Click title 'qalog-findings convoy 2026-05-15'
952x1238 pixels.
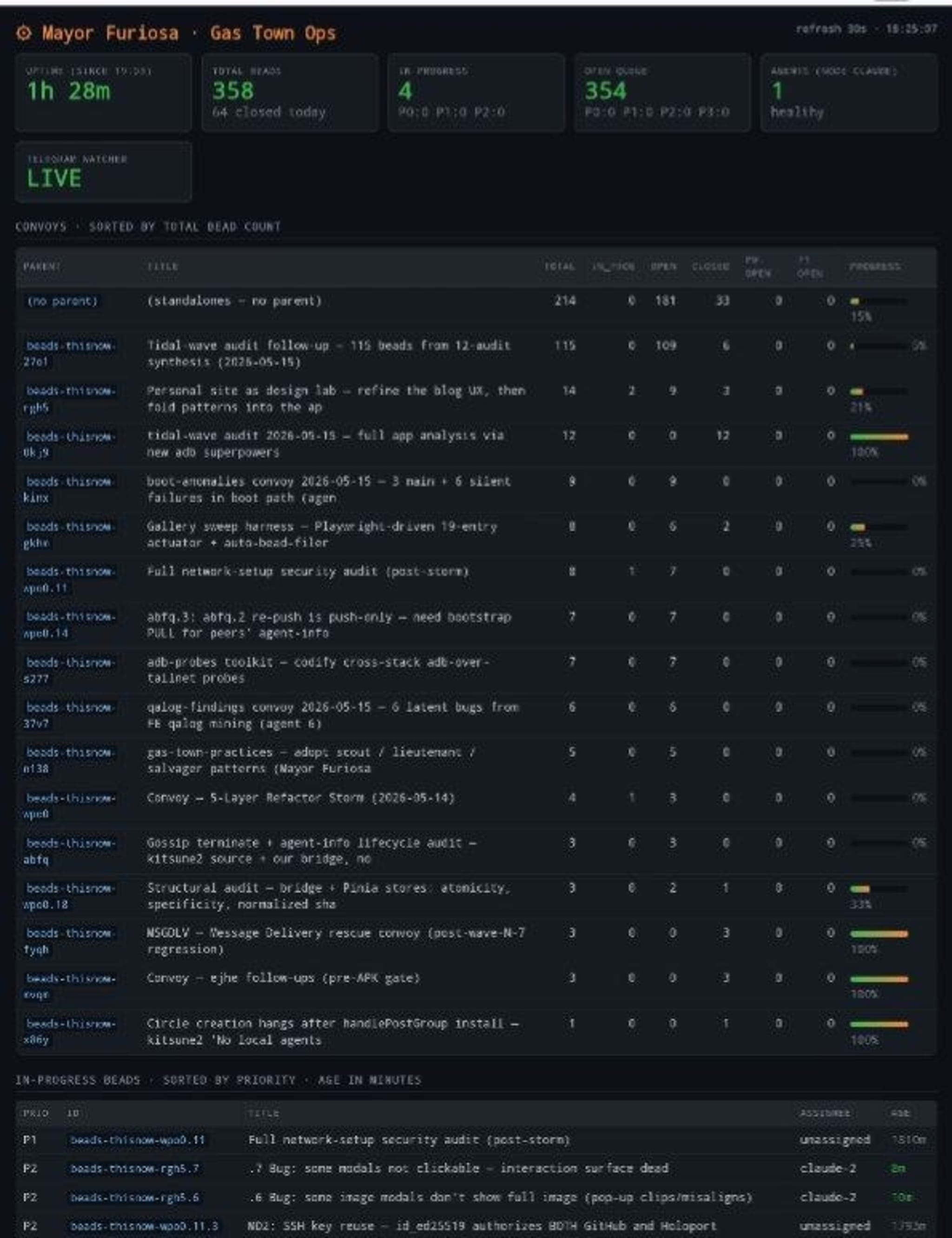pos(333,715)
